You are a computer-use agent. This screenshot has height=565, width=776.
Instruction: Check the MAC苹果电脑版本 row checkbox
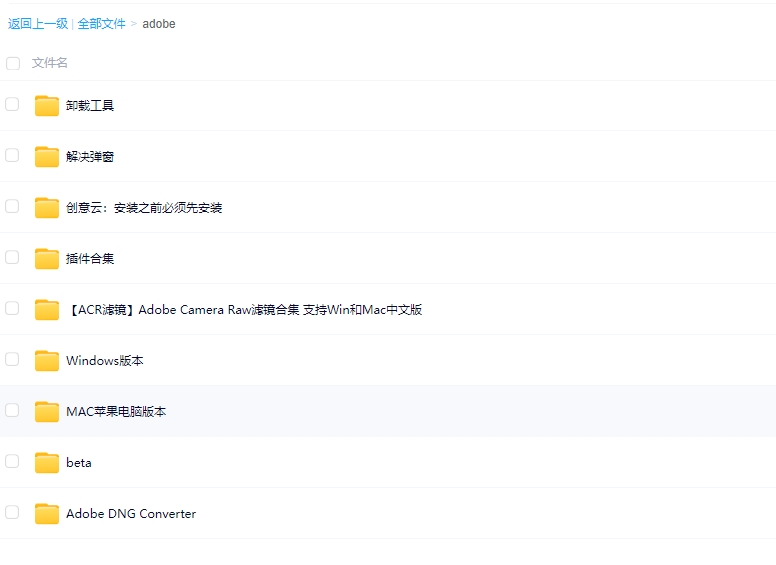coord(12,410)
